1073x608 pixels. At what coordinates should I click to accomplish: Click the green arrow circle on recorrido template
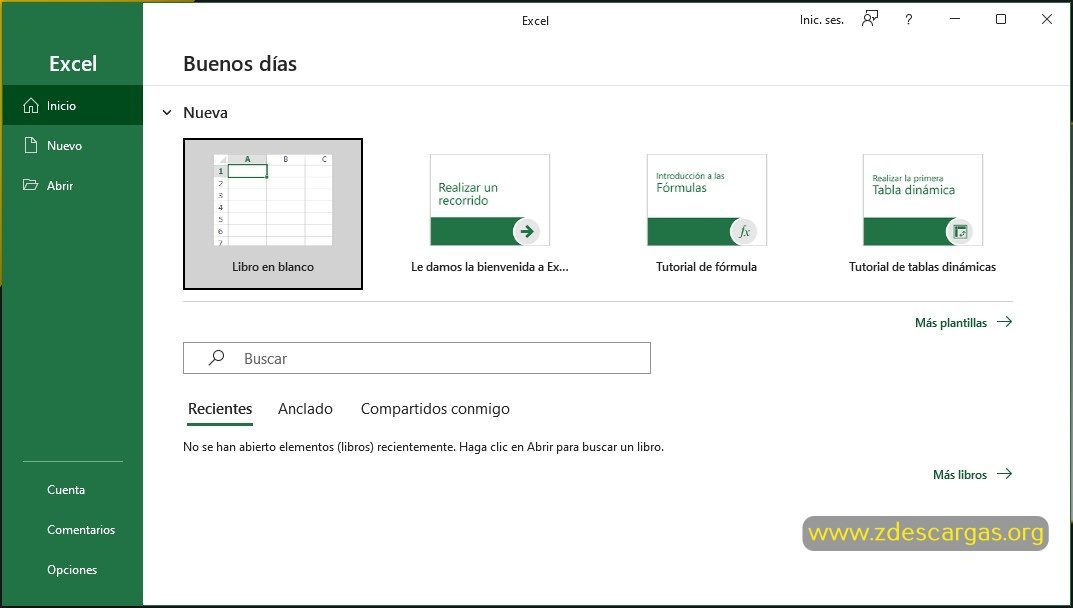[526, 231]
